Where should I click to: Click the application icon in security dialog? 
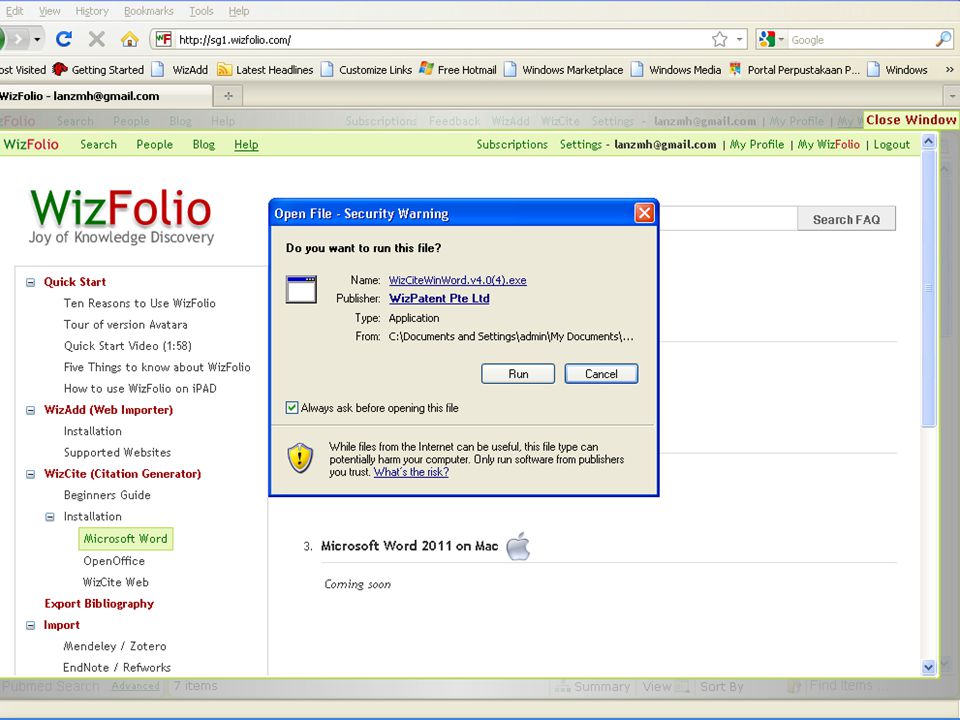301,290
